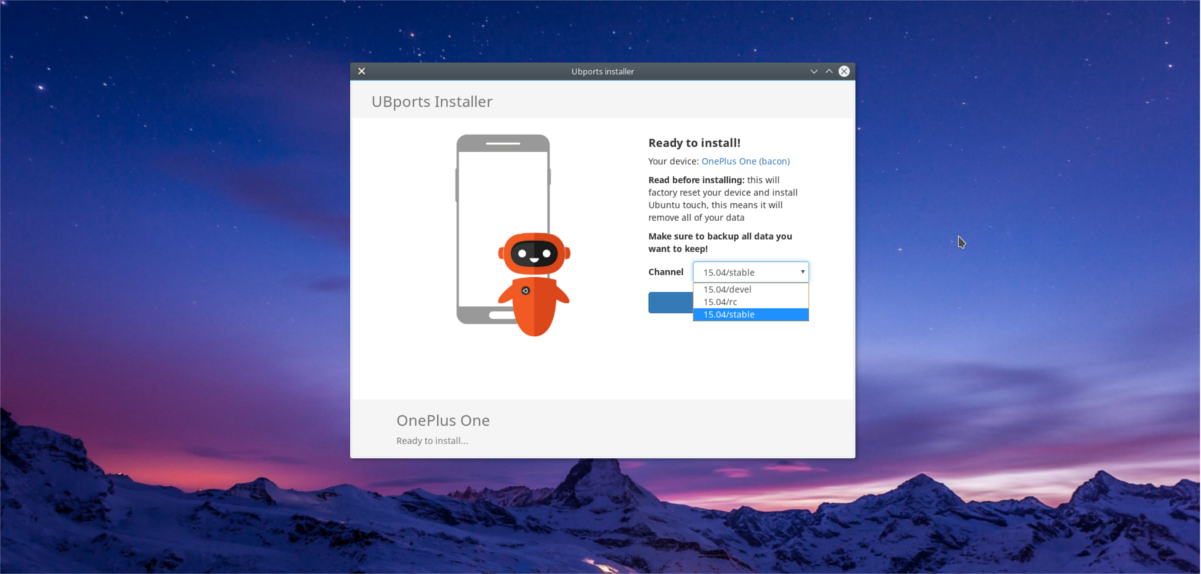This screenshot has width=1201, height=574.
Task: Minimize the Ubports installer window
Action: pyautogui.click(x=814, y=71)
